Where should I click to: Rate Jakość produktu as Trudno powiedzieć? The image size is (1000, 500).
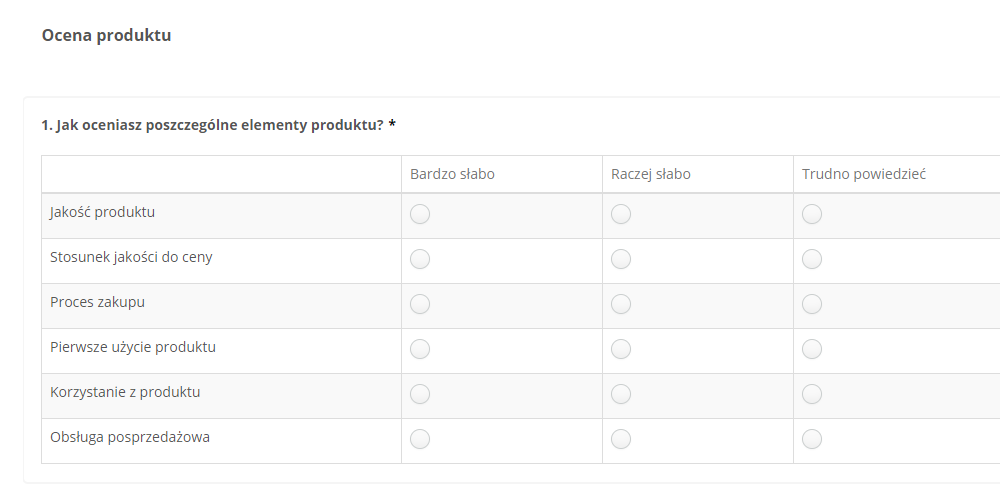(811, 214)
